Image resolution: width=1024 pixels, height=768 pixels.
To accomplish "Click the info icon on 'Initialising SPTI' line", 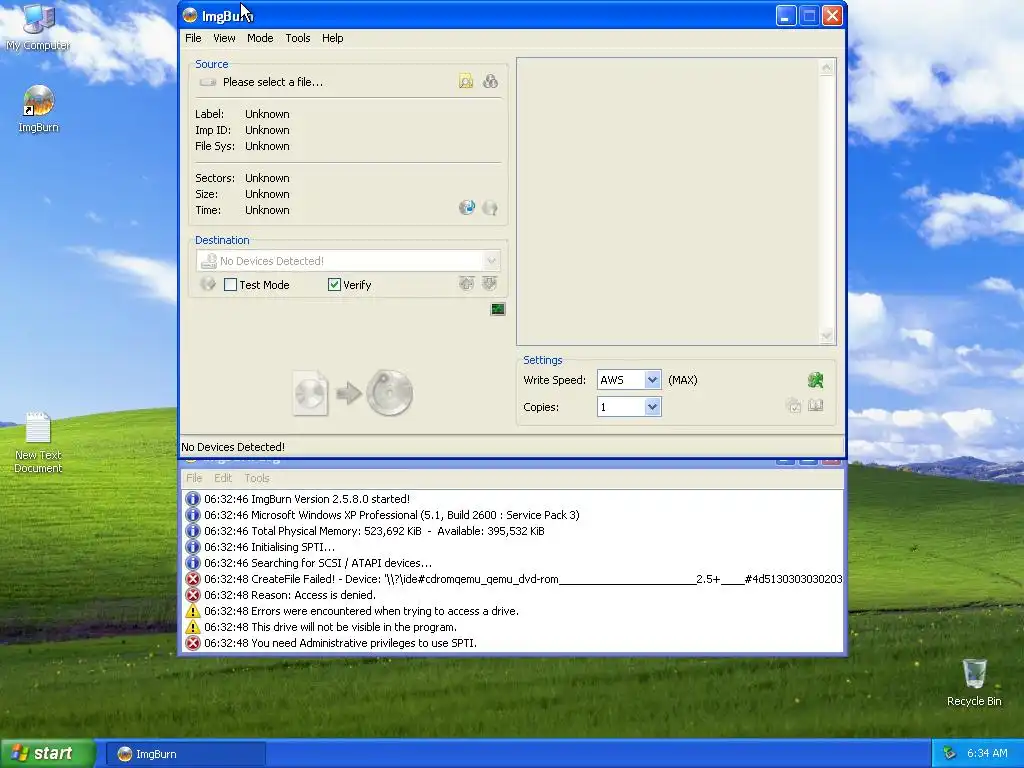I will [x=193, y=547].
